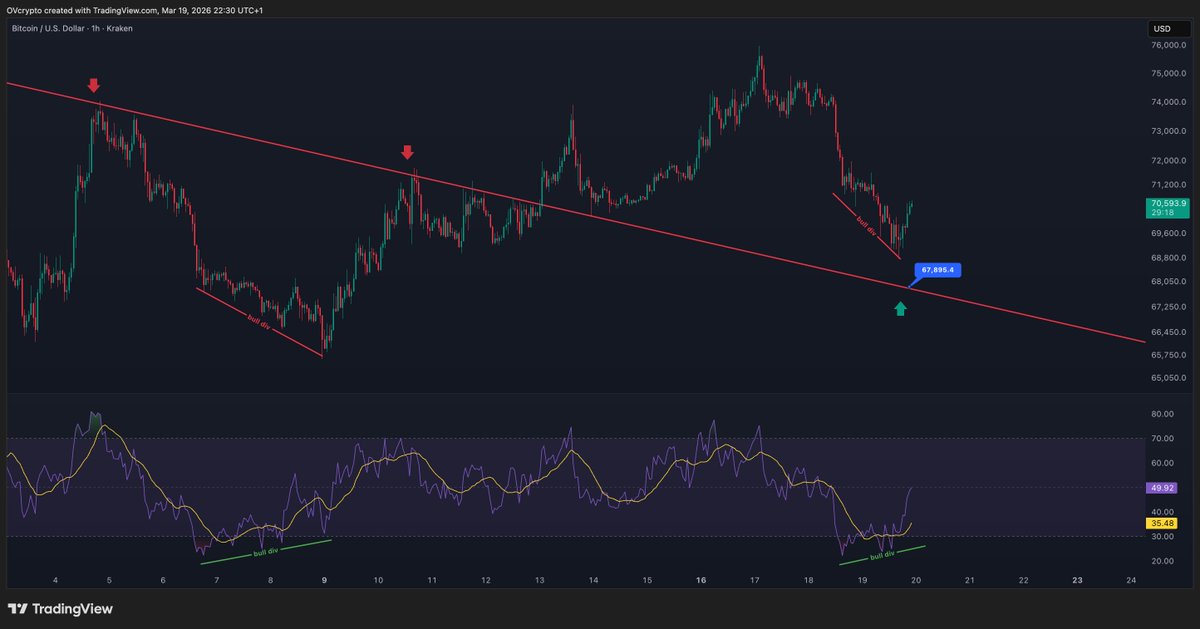Viewport: 1200px width, 629px height.
Task: Click the RSI 60.00 scale label
Action: point(1162,463)
